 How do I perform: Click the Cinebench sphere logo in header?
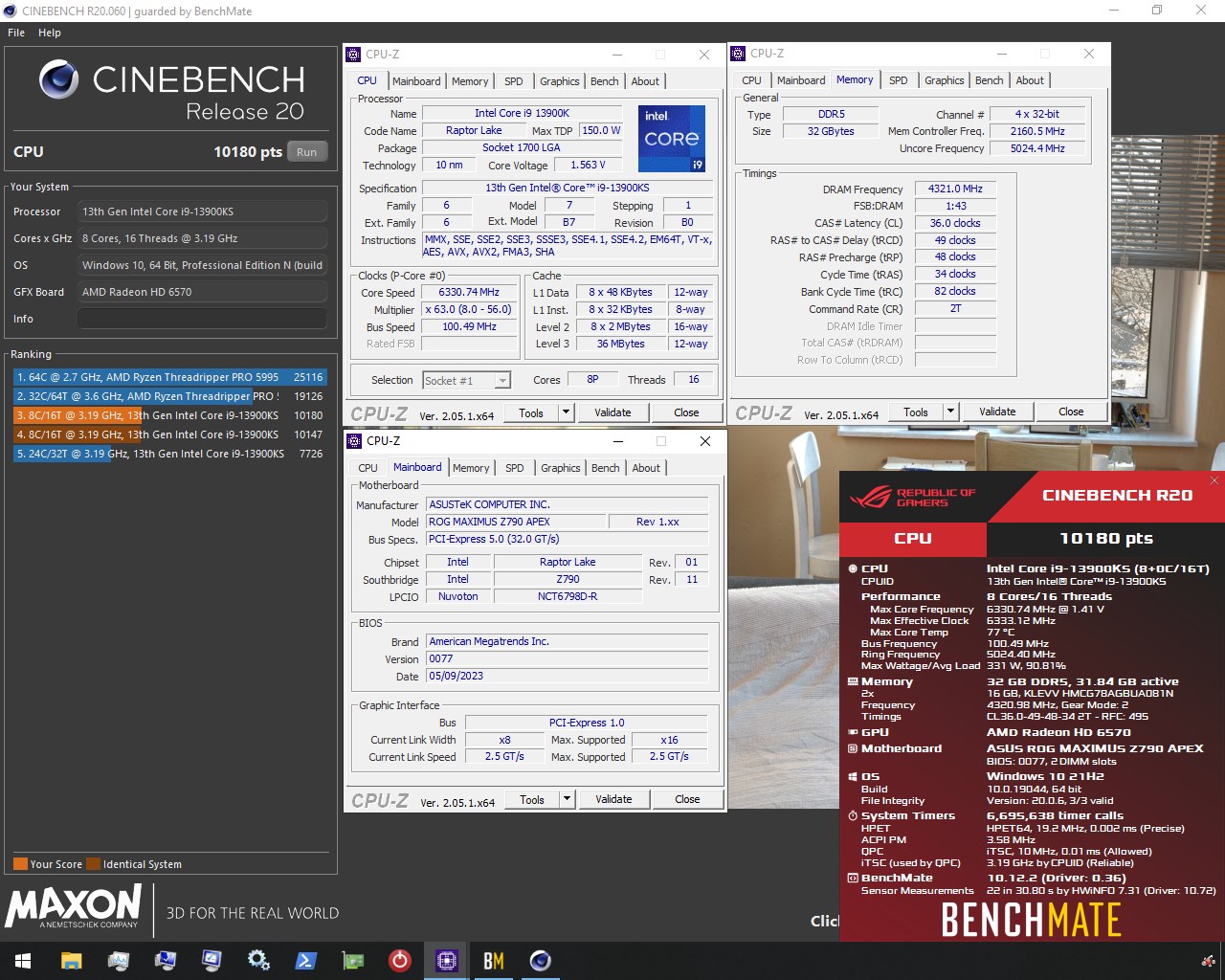click(58, 80)
